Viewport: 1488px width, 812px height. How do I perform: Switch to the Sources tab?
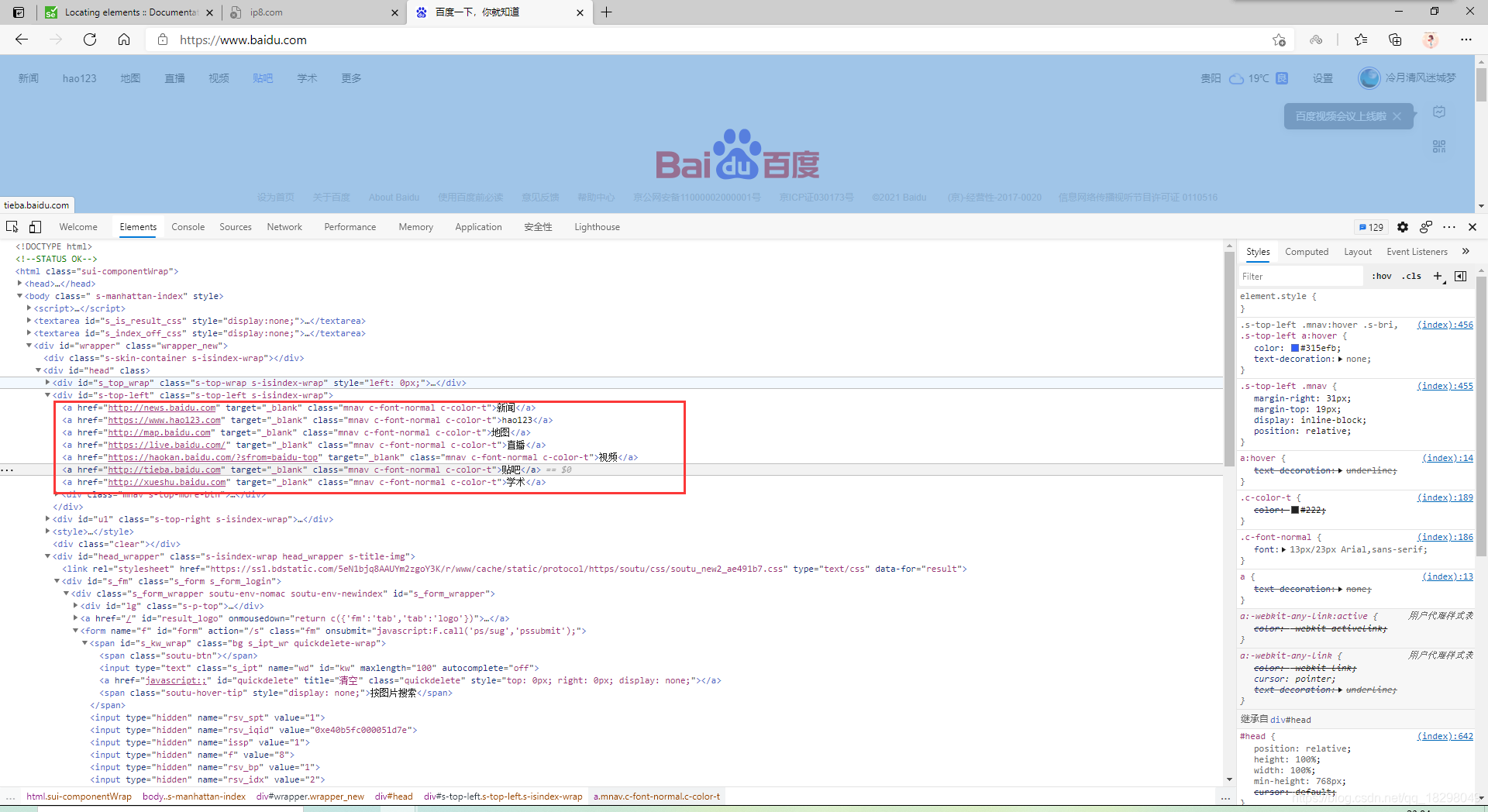coord(236,227)
